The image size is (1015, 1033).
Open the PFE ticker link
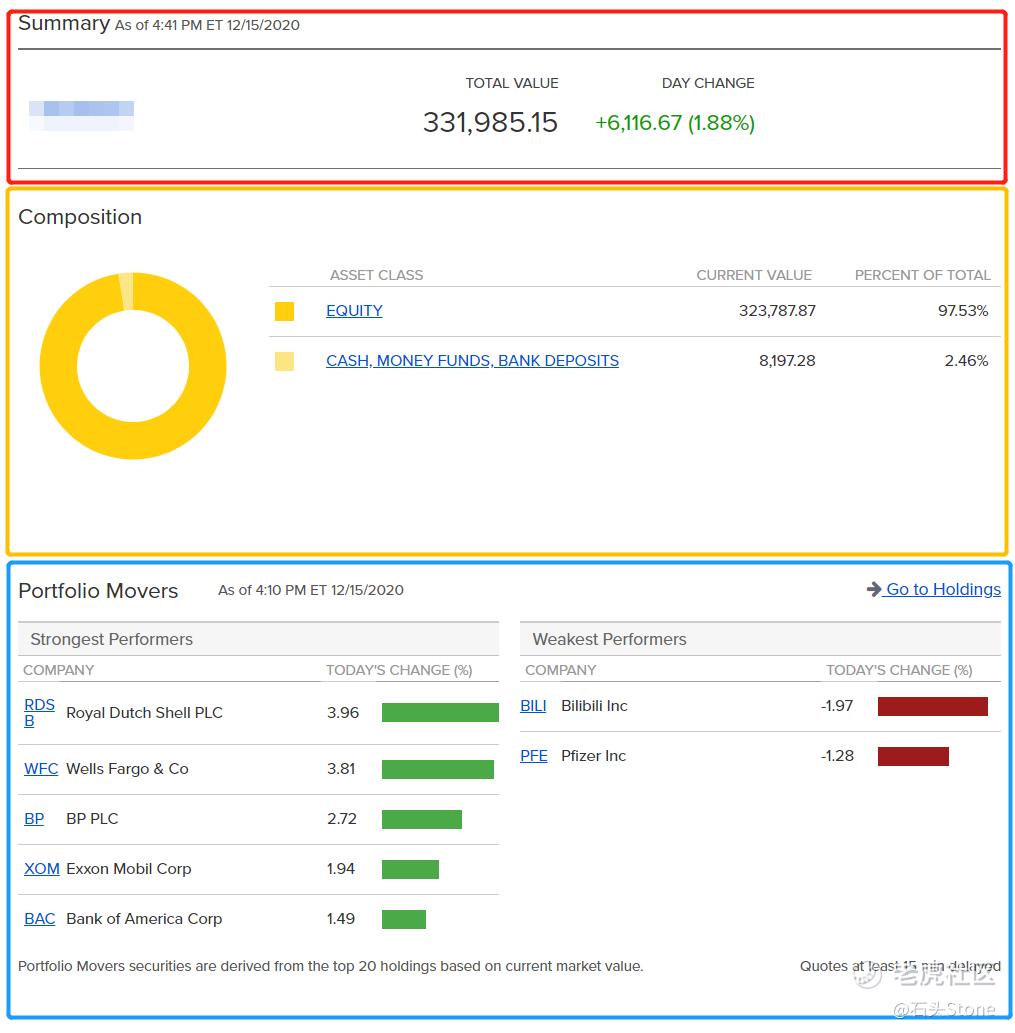pos(534,756)
